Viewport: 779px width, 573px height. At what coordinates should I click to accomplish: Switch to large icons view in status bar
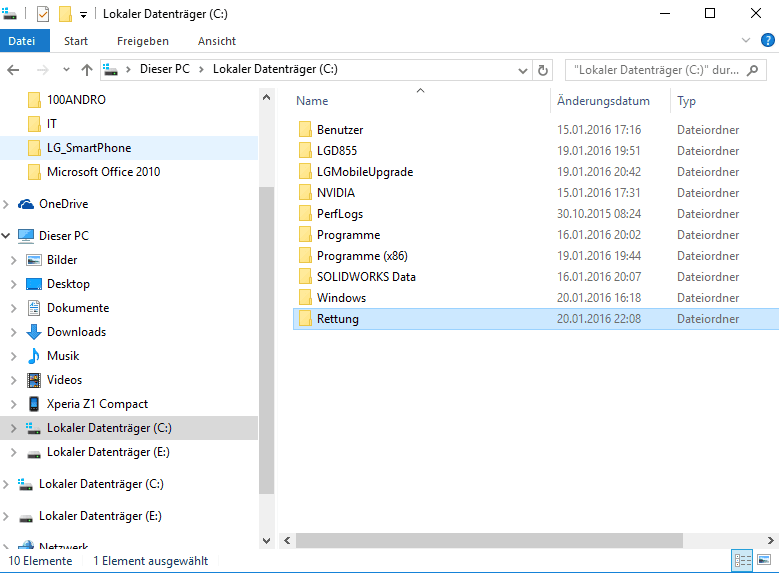(764, 560)
